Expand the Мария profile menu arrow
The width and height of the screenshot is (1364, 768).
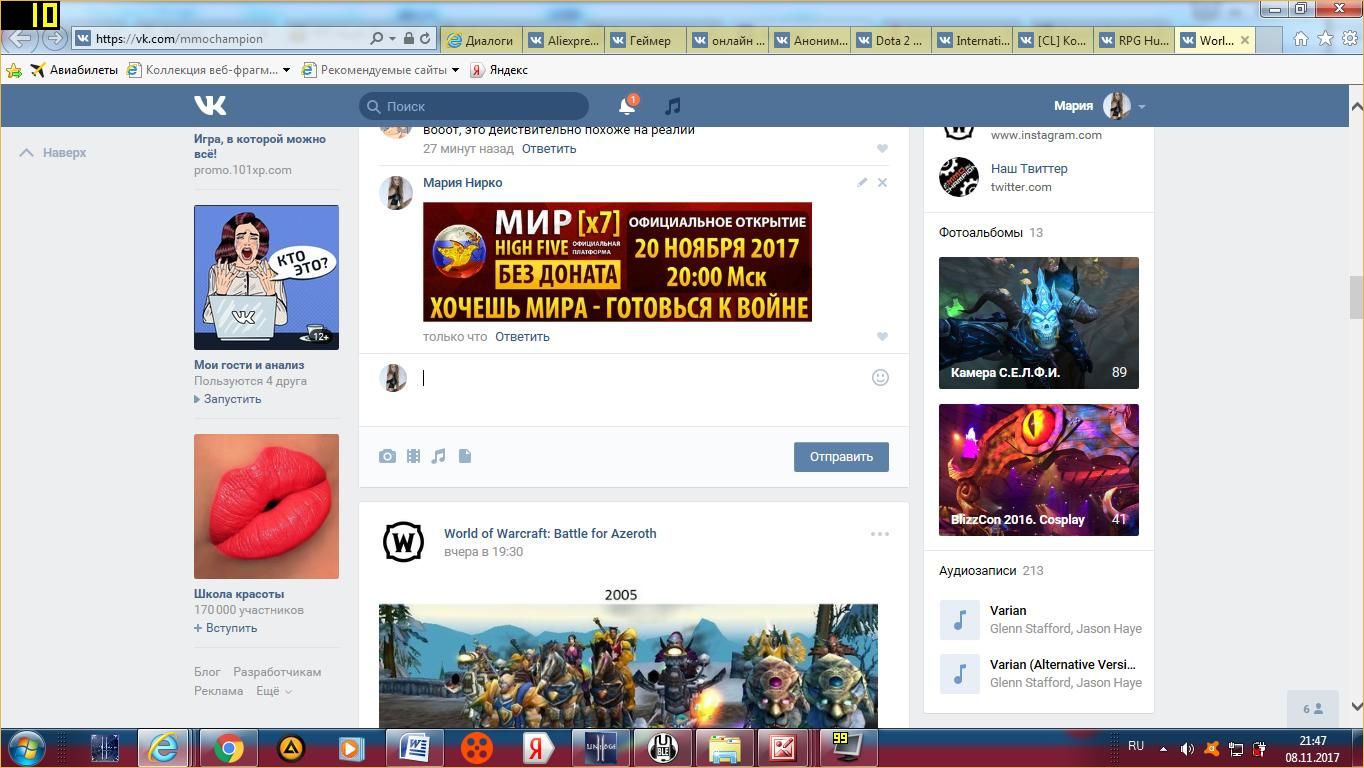1141,106
